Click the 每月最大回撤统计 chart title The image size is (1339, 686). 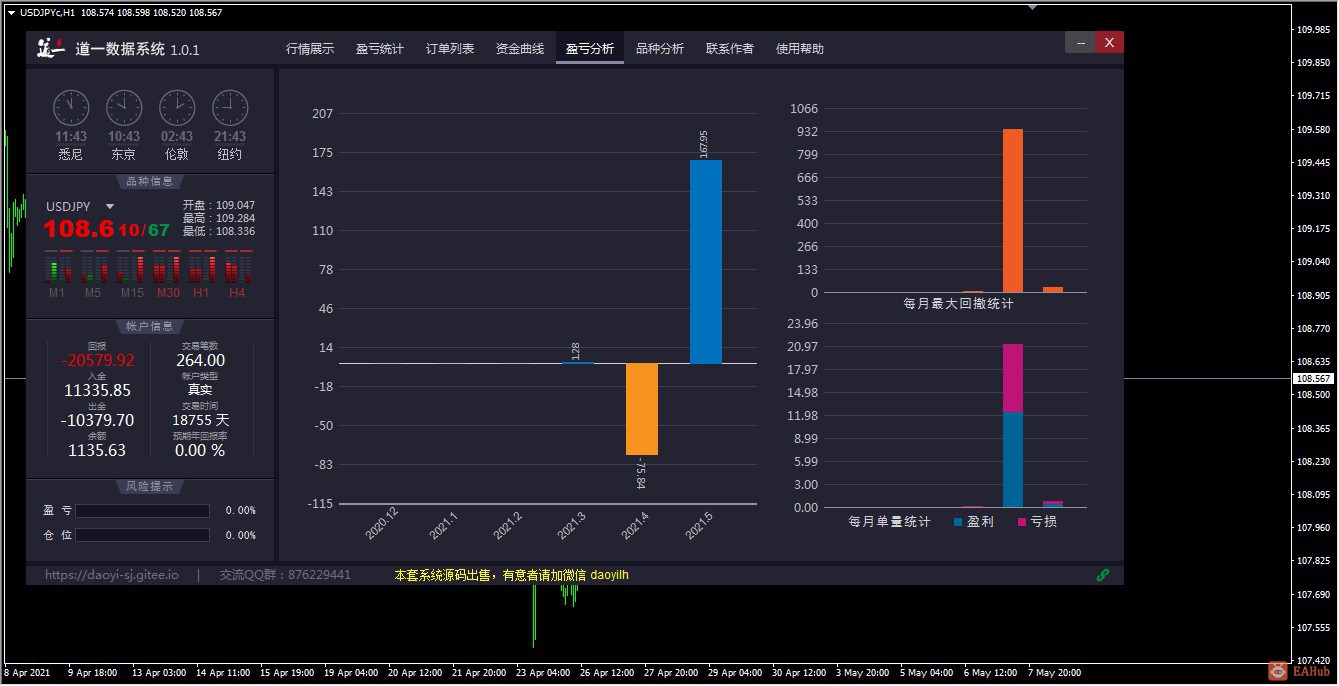tap(958, 303)
